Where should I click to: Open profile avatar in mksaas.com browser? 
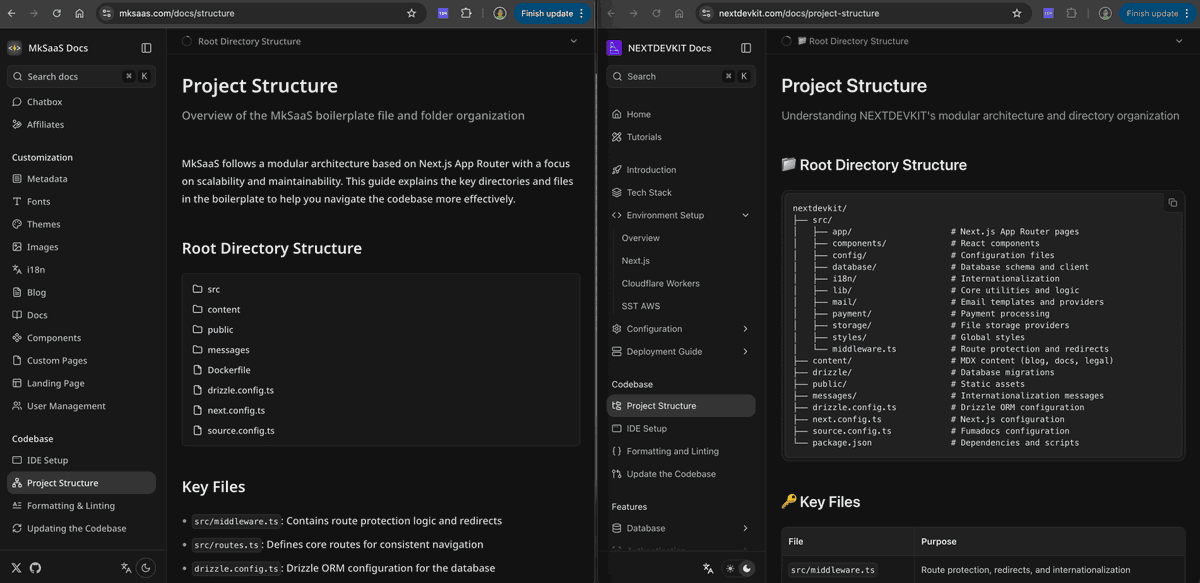pos(499,13)
